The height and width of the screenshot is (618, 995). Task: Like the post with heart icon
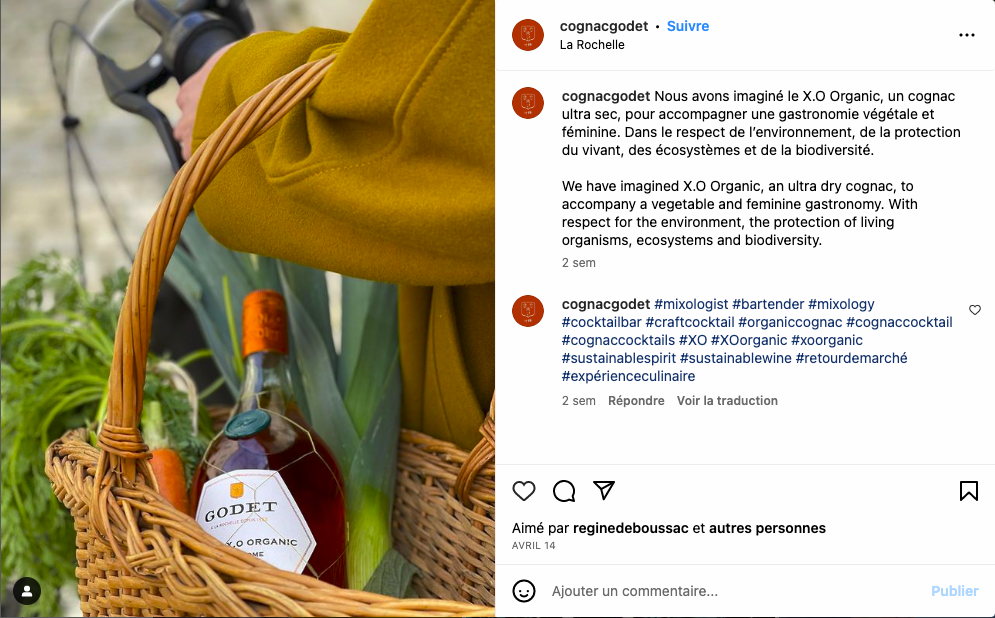pos(524,491)
